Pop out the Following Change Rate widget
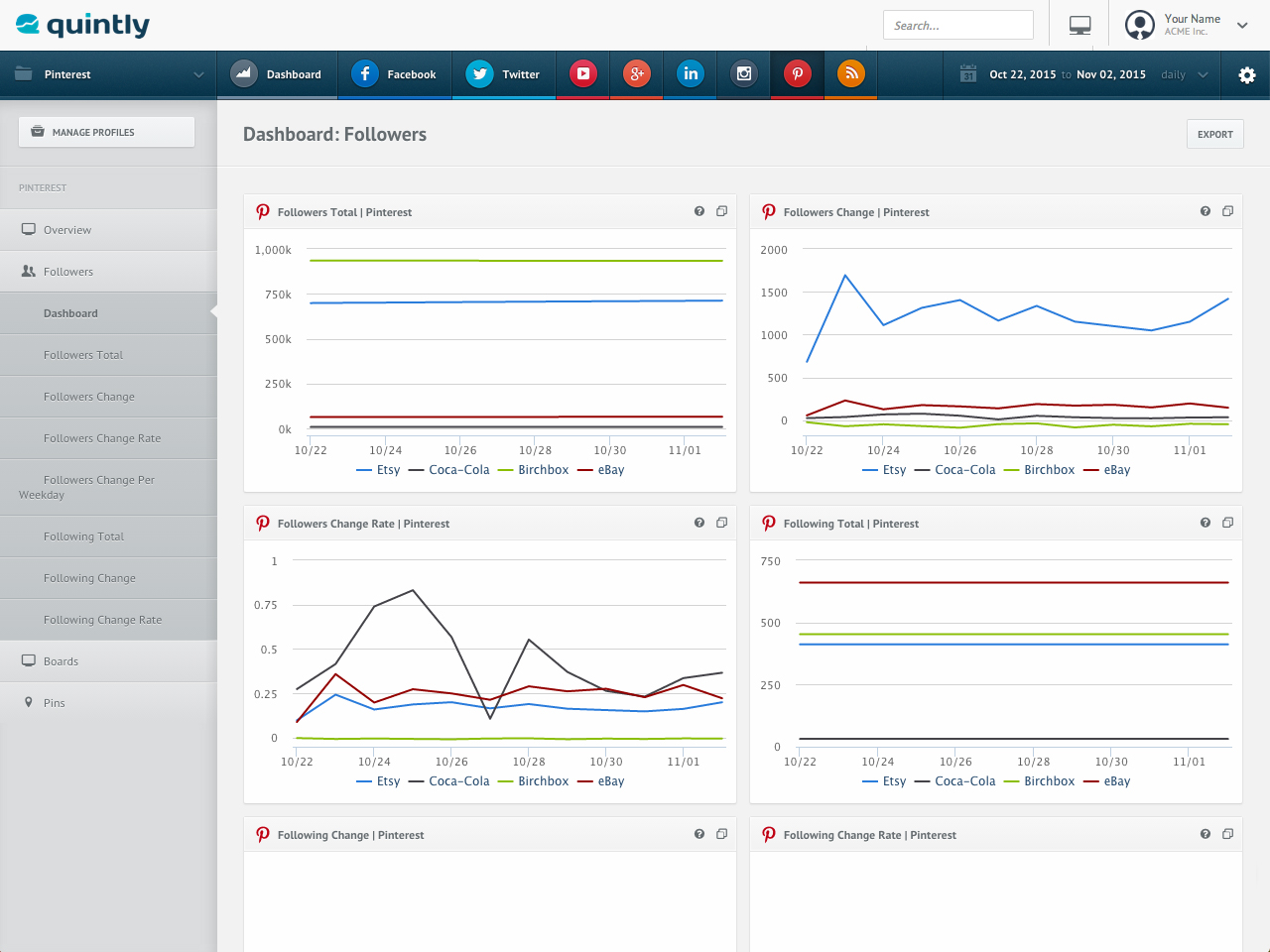 1227,834
